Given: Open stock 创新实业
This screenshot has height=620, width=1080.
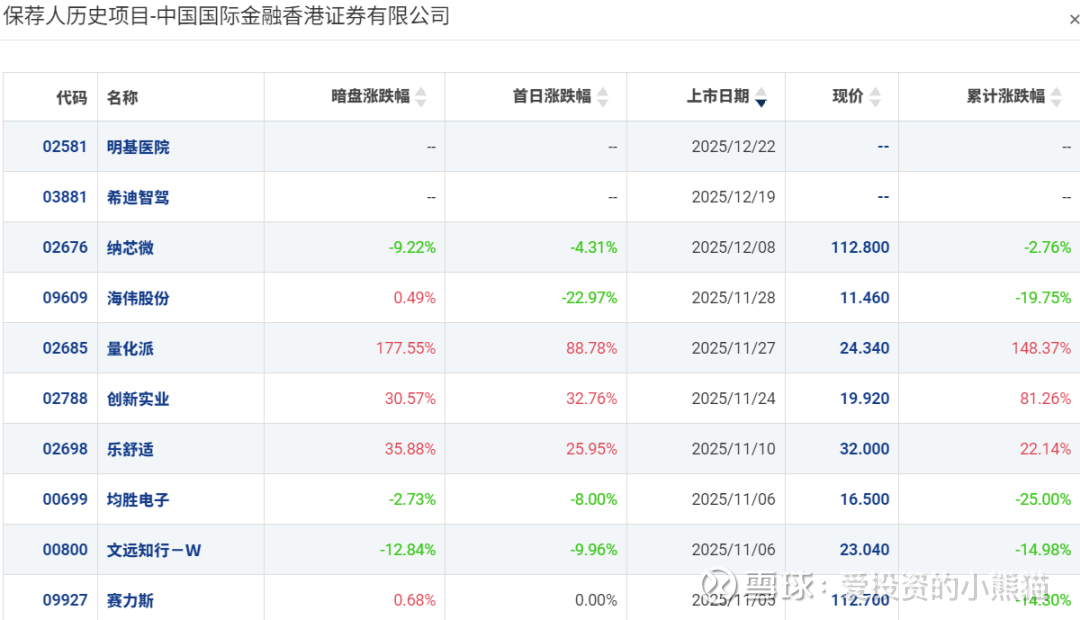Looking at the screenshot, I should click(138, 399).
